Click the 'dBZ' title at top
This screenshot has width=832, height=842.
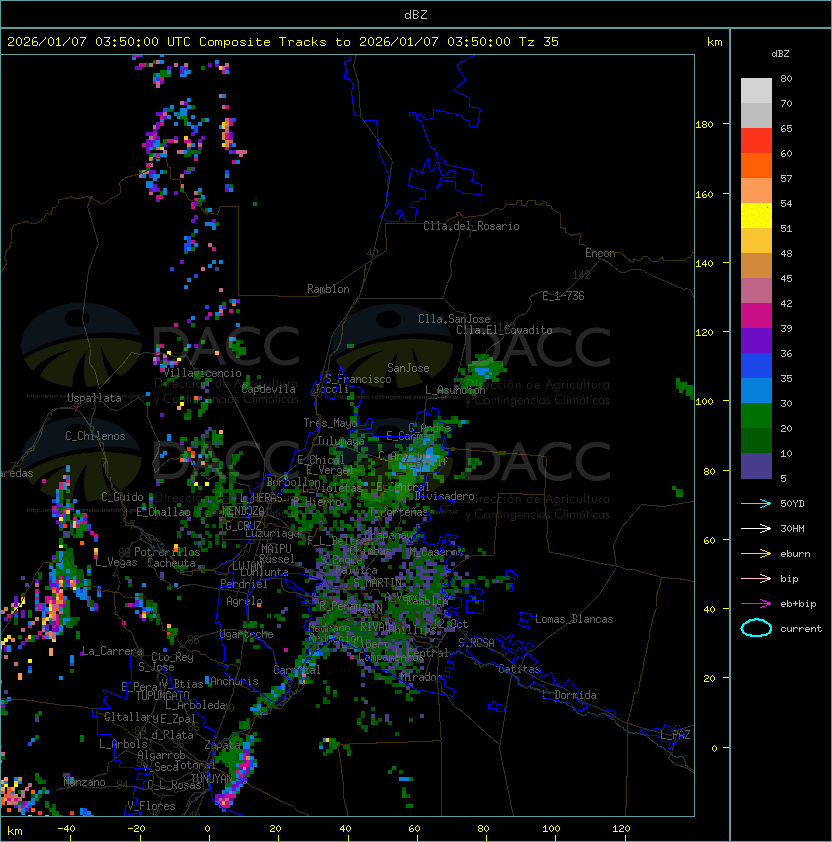[416, 14]
